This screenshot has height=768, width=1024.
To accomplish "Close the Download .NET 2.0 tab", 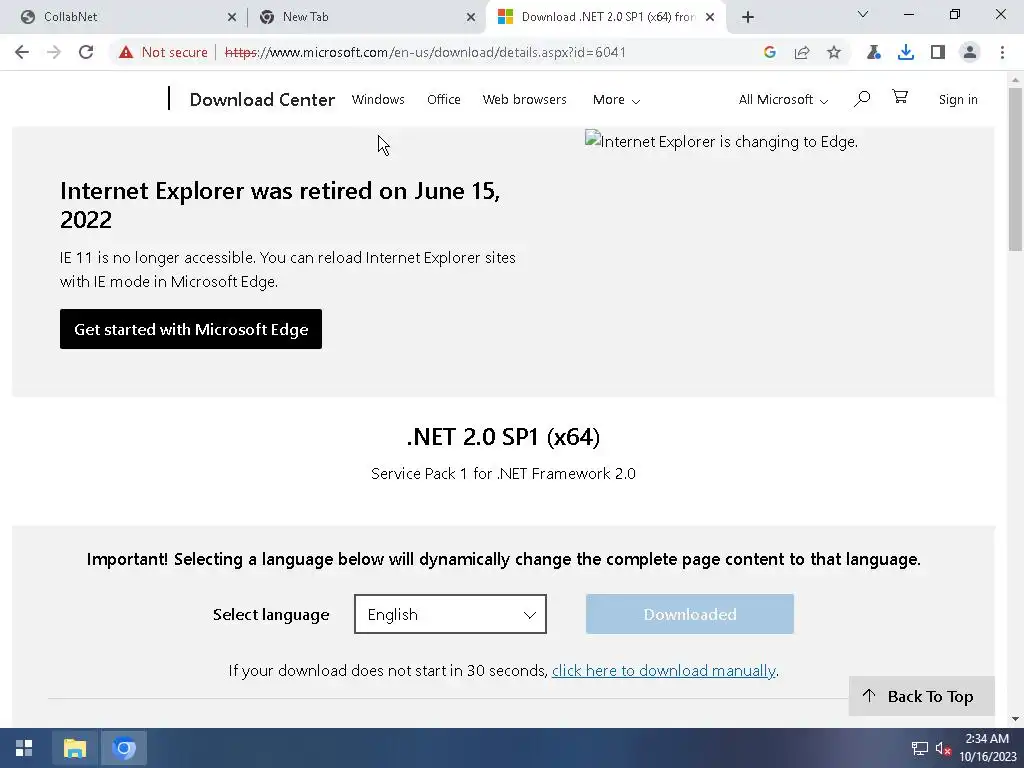I will tap(710, 17).
